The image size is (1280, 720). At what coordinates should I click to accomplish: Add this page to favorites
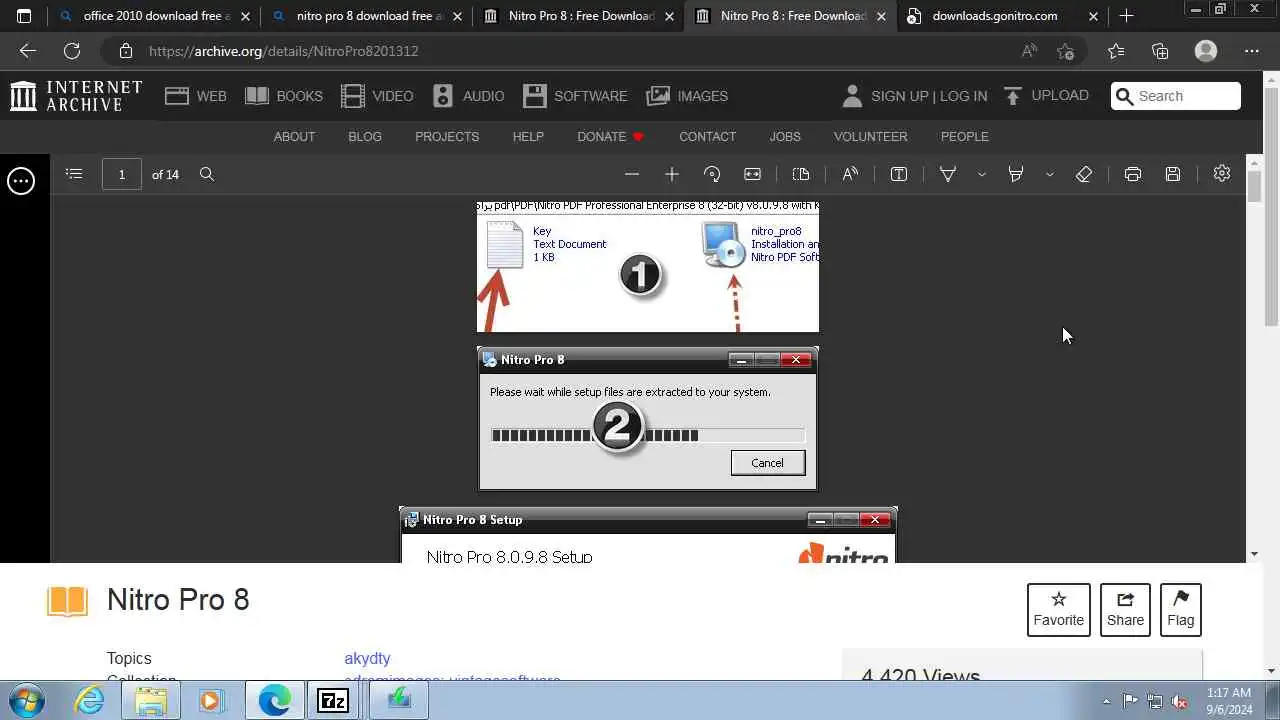pos(1066,51)
